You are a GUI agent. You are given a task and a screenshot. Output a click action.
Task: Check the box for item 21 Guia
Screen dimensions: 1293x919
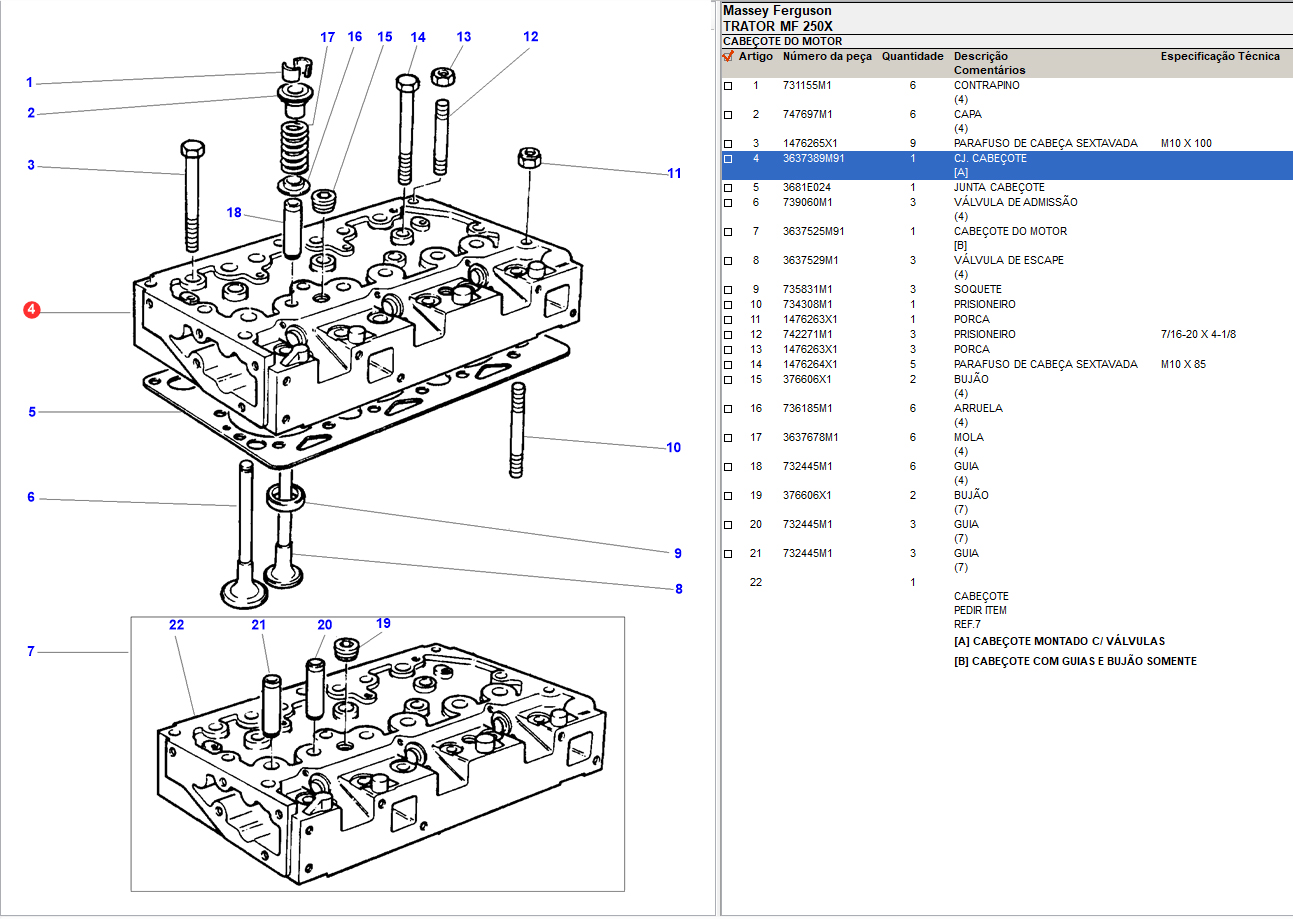(x=728, y=554)
